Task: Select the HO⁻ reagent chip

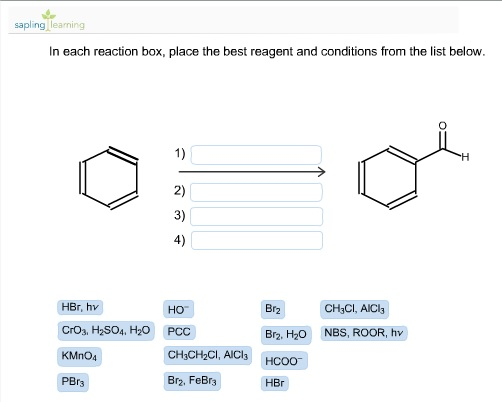Action: (178, 309)
